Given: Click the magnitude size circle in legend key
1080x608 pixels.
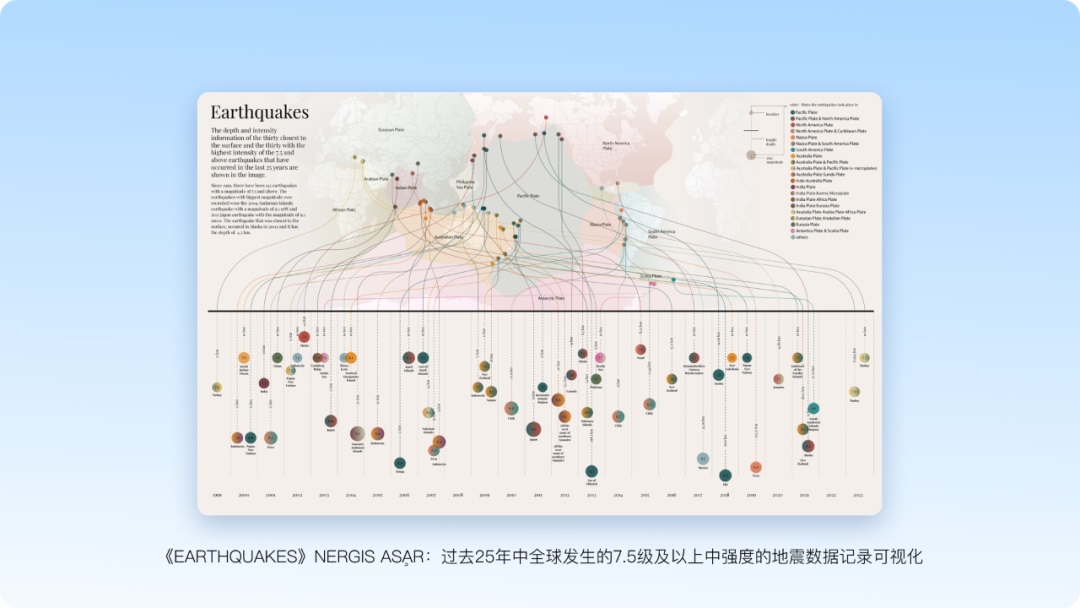Looking at the screenshot, I should coord(751,155).
